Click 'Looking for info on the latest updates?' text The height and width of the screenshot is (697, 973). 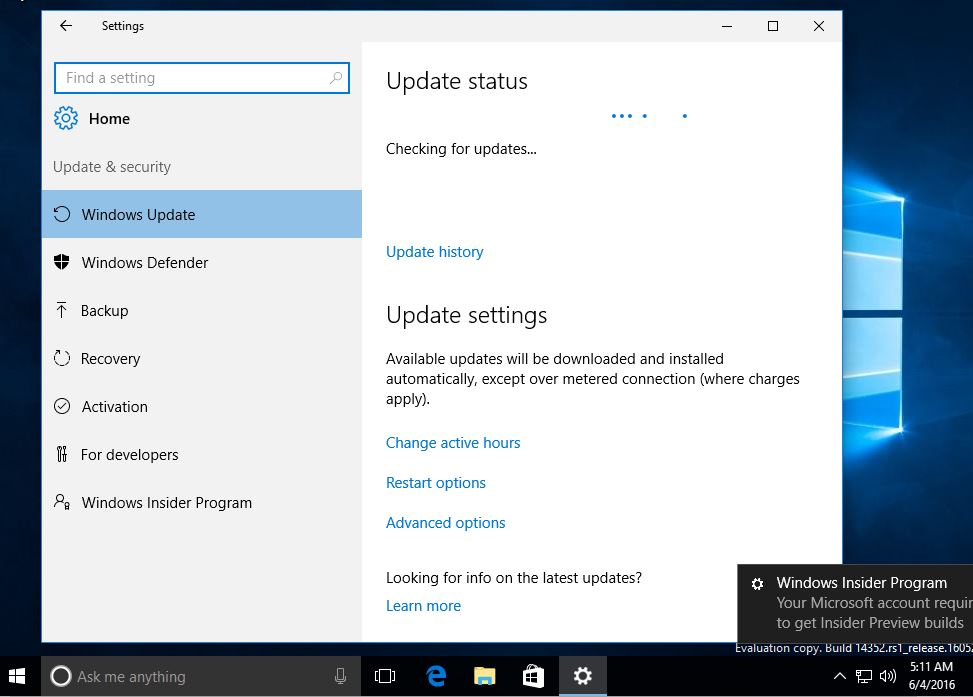point(514,578)
